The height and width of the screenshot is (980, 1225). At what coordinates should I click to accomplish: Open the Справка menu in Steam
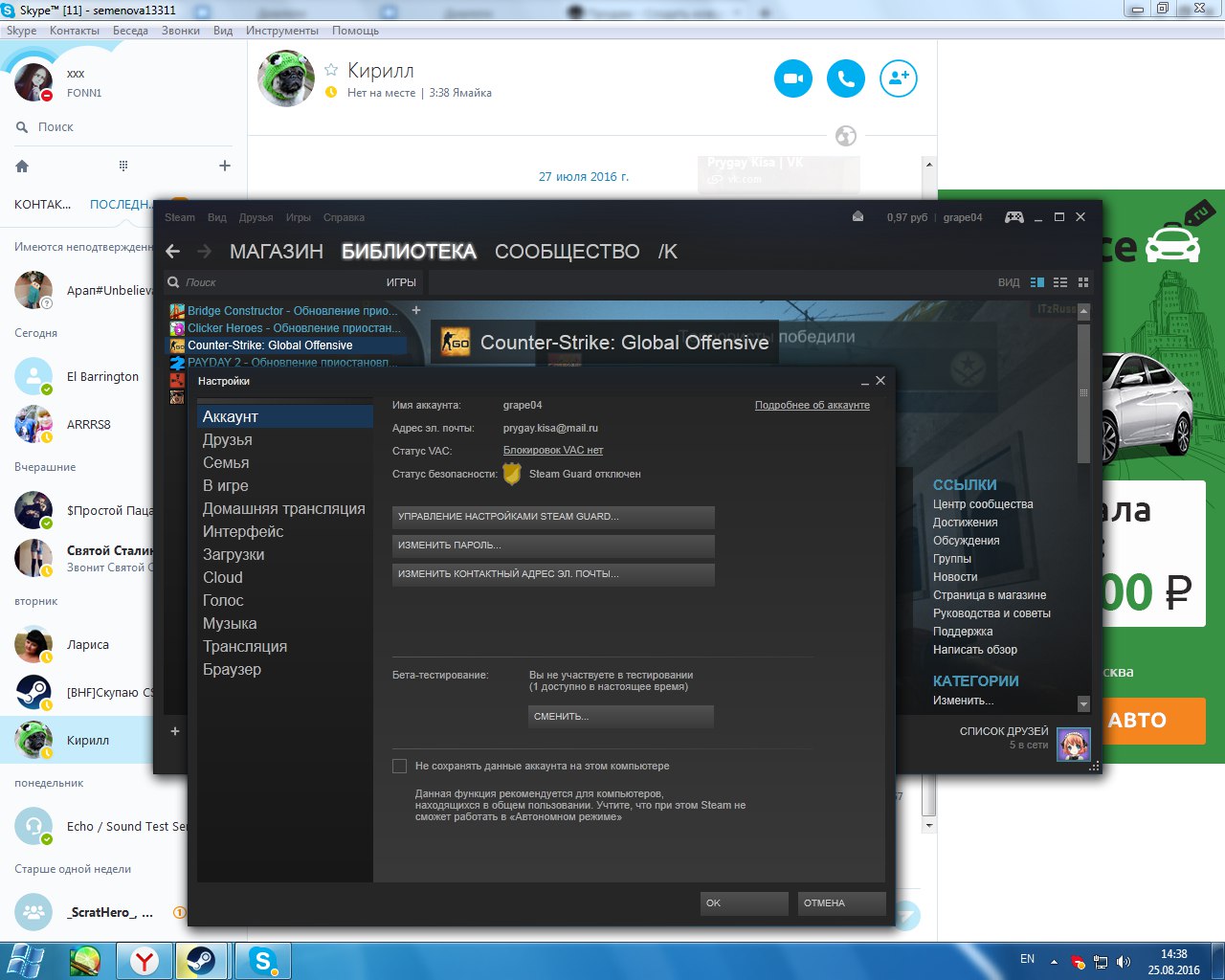[x=344, y=217]
